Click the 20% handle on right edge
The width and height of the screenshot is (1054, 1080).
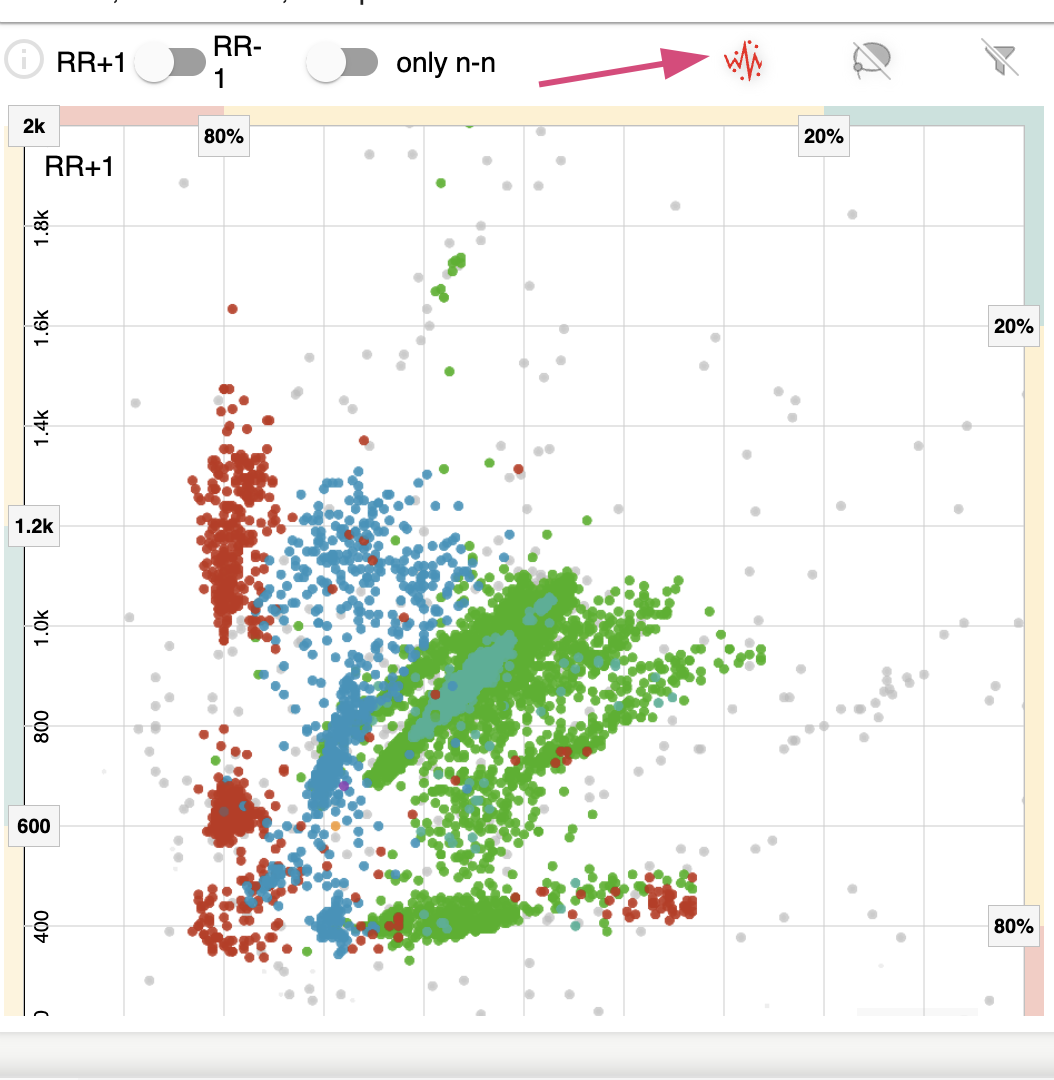coord(1013,326)
